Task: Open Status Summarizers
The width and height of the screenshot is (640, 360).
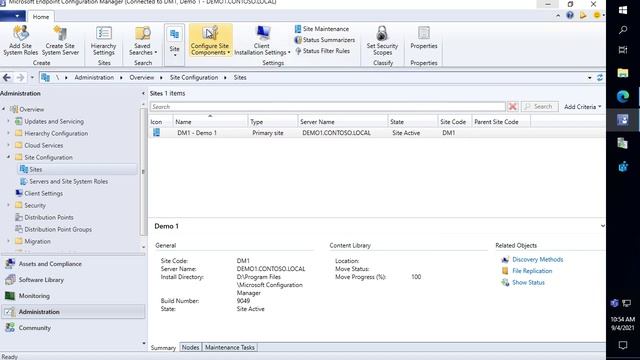Action: point(324,40)
